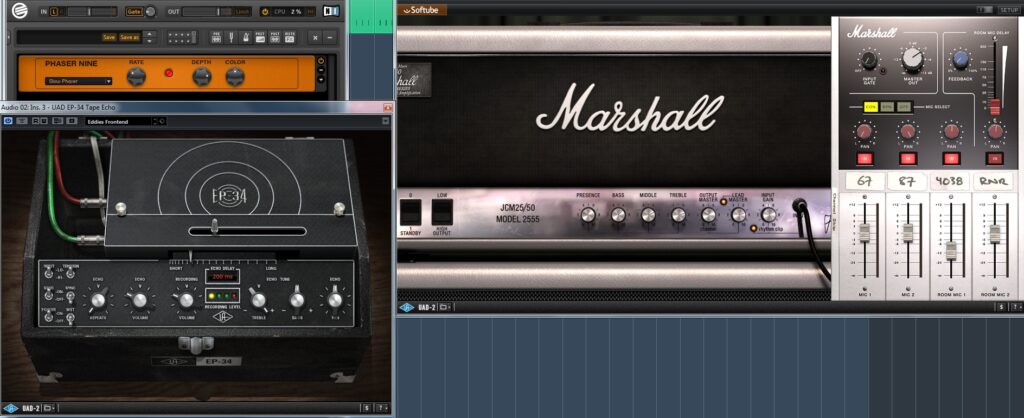Click the $ button in EP-34 footer
Viewport: 1024px width, 418px height.
[368, 408]
